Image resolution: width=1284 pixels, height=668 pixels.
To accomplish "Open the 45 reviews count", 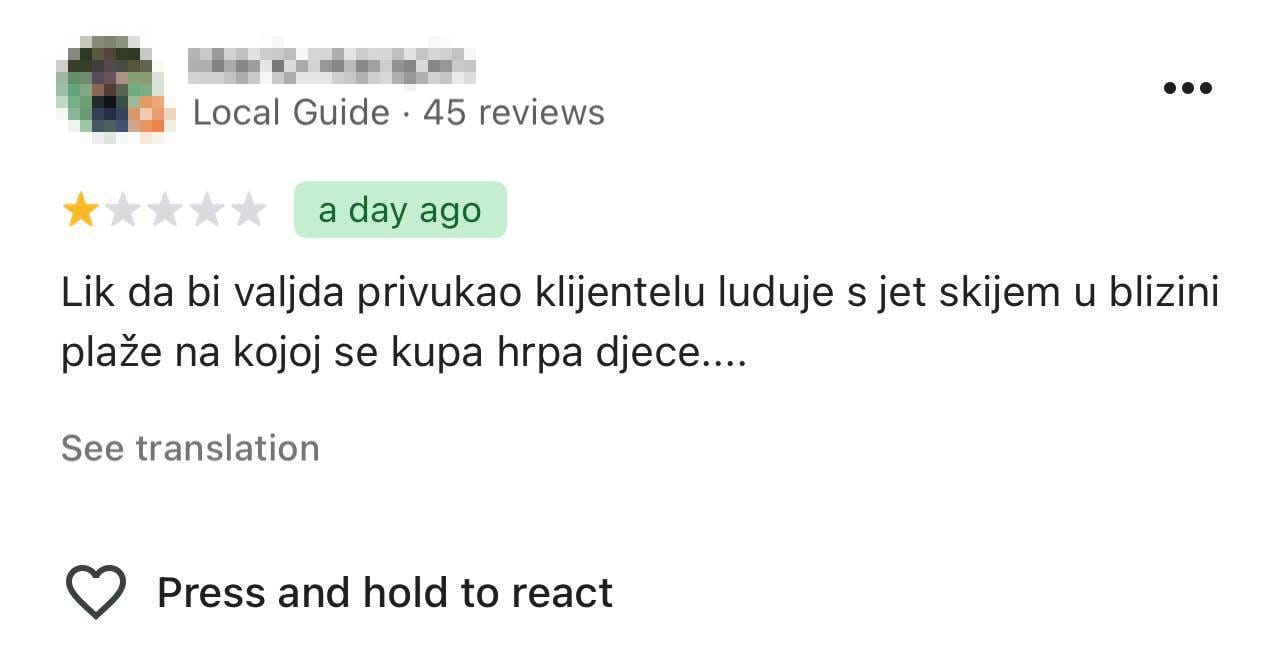I will tap(514, 112).
